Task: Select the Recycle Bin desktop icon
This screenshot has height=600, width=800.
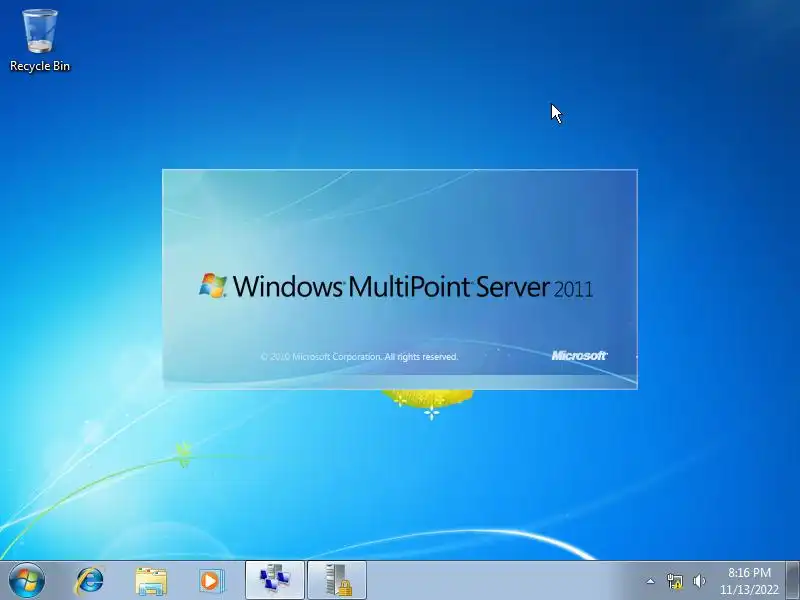Action: pyautogui.click(x=40, y=40)
